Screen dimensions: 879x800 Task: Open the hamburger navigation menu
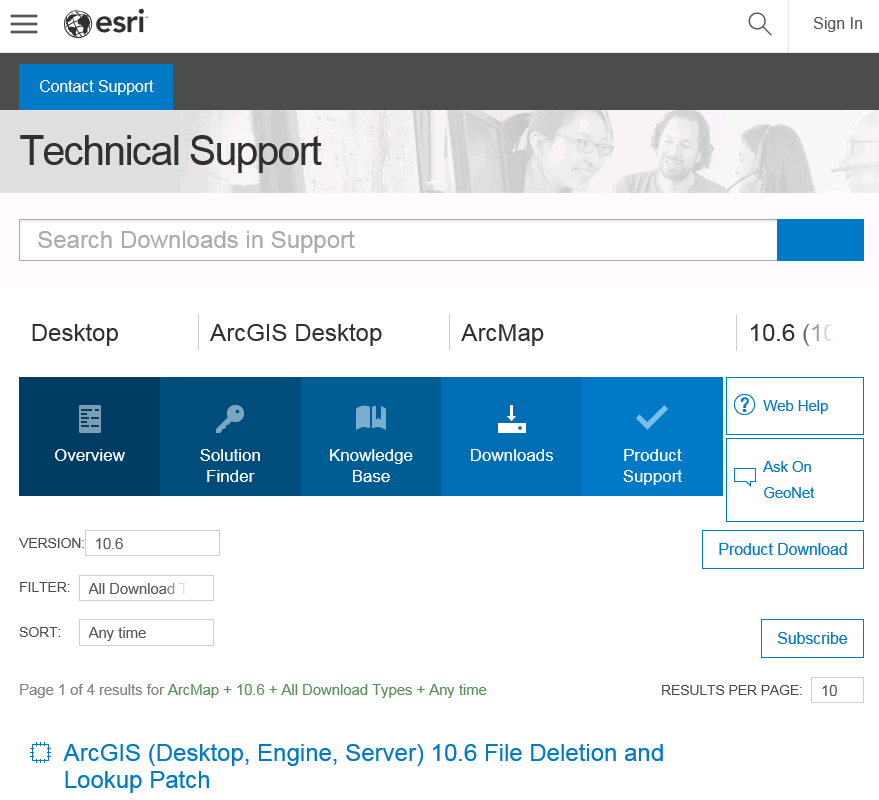click(23, 23)
